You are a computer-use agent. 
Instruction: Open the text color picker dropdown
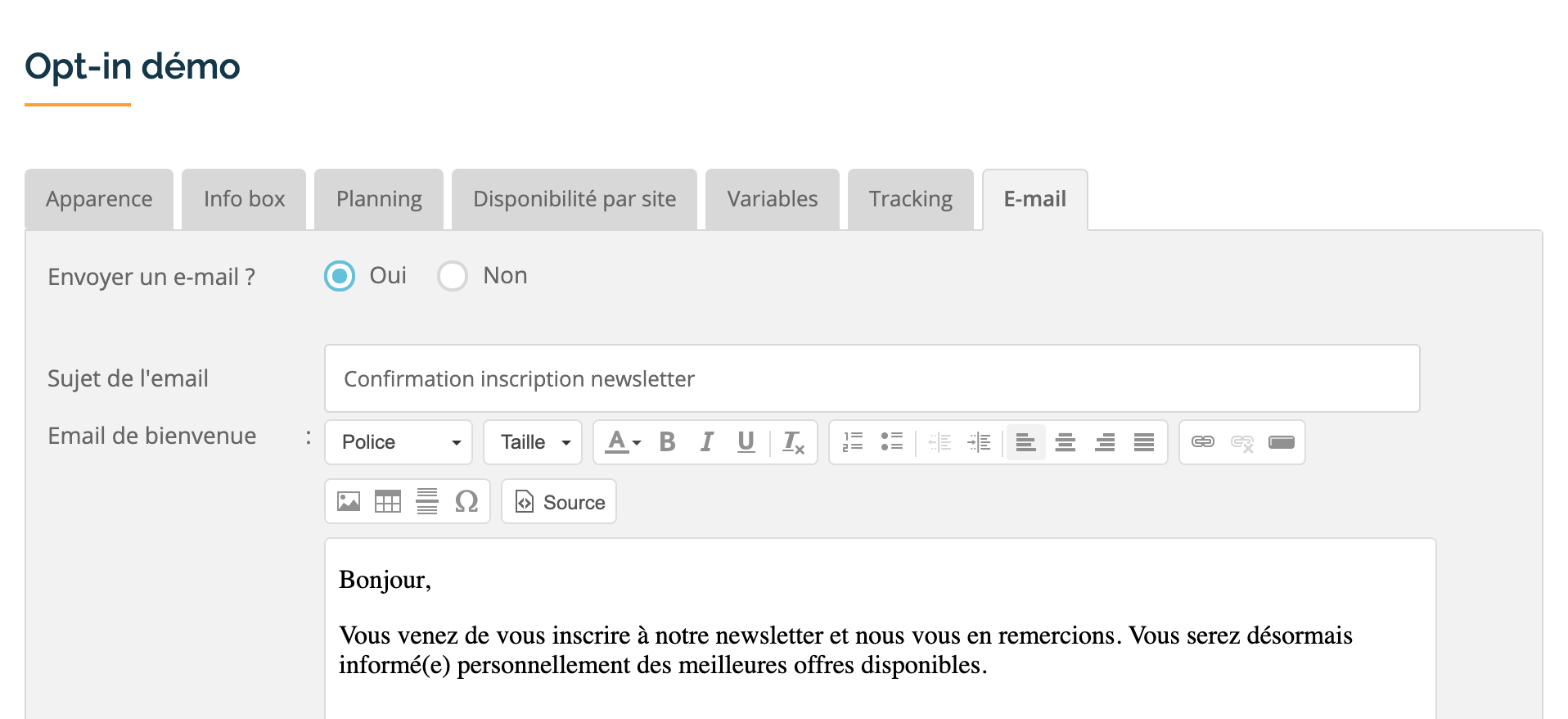tap(623, 442)
